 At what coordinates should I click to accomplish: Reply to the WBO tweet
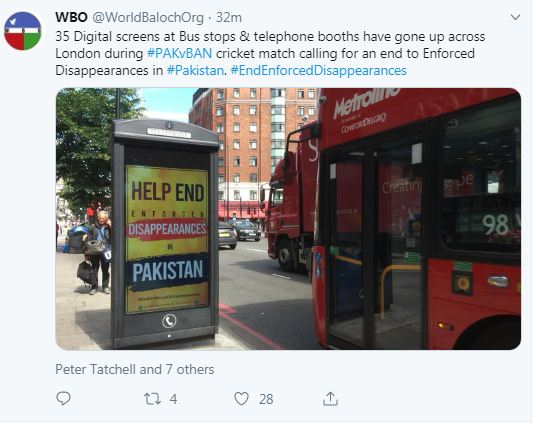tap(63, 398)
